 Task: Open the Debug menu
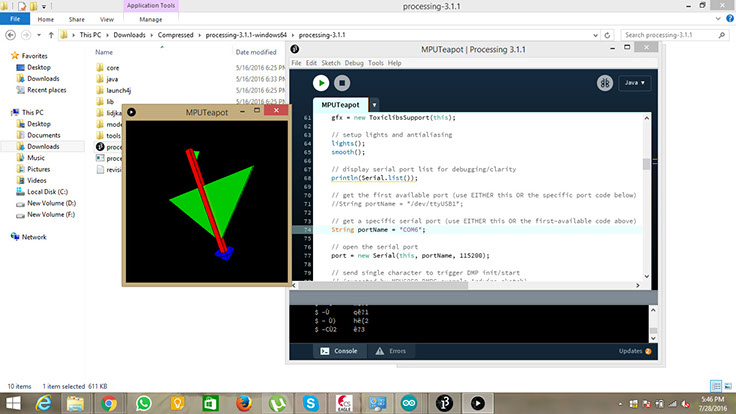tap(354, 63)
